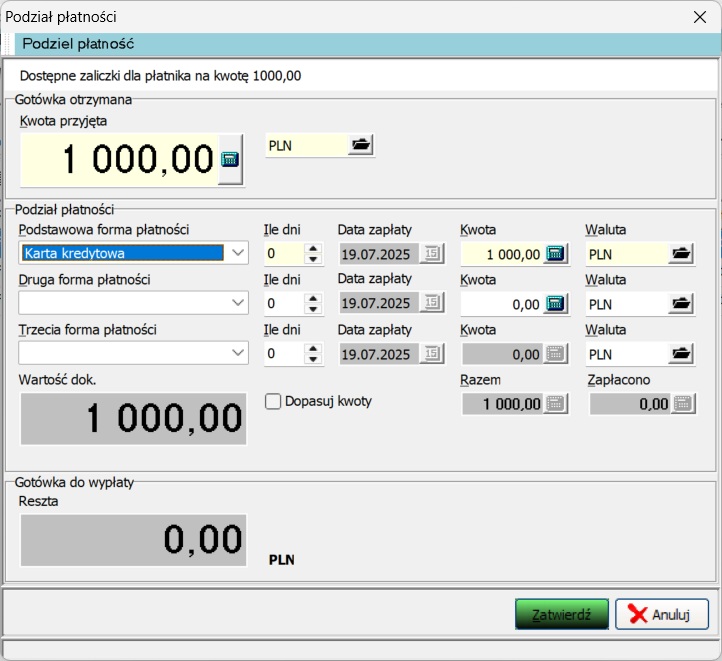The width and height of the screenshot is (722, 661).
Task: Expand Trzecia forma płatności dropdown
Action: point(237,352)
